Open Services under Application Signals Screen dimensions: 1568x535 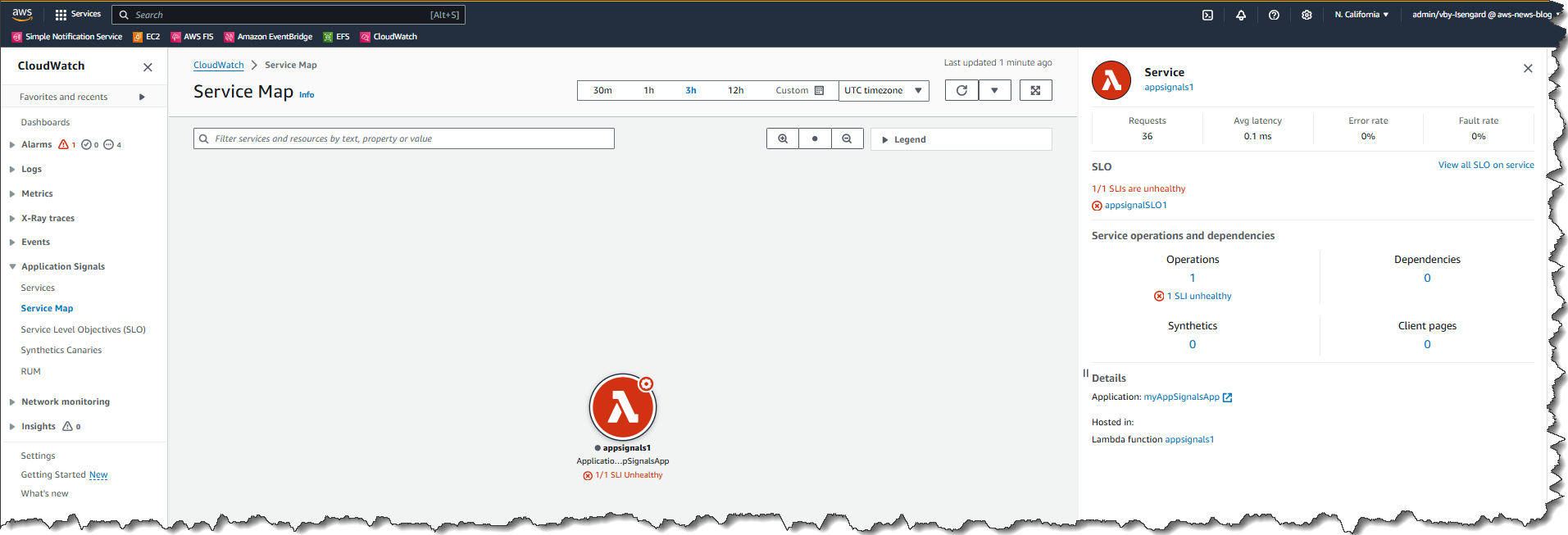click(x=38, y=288)
